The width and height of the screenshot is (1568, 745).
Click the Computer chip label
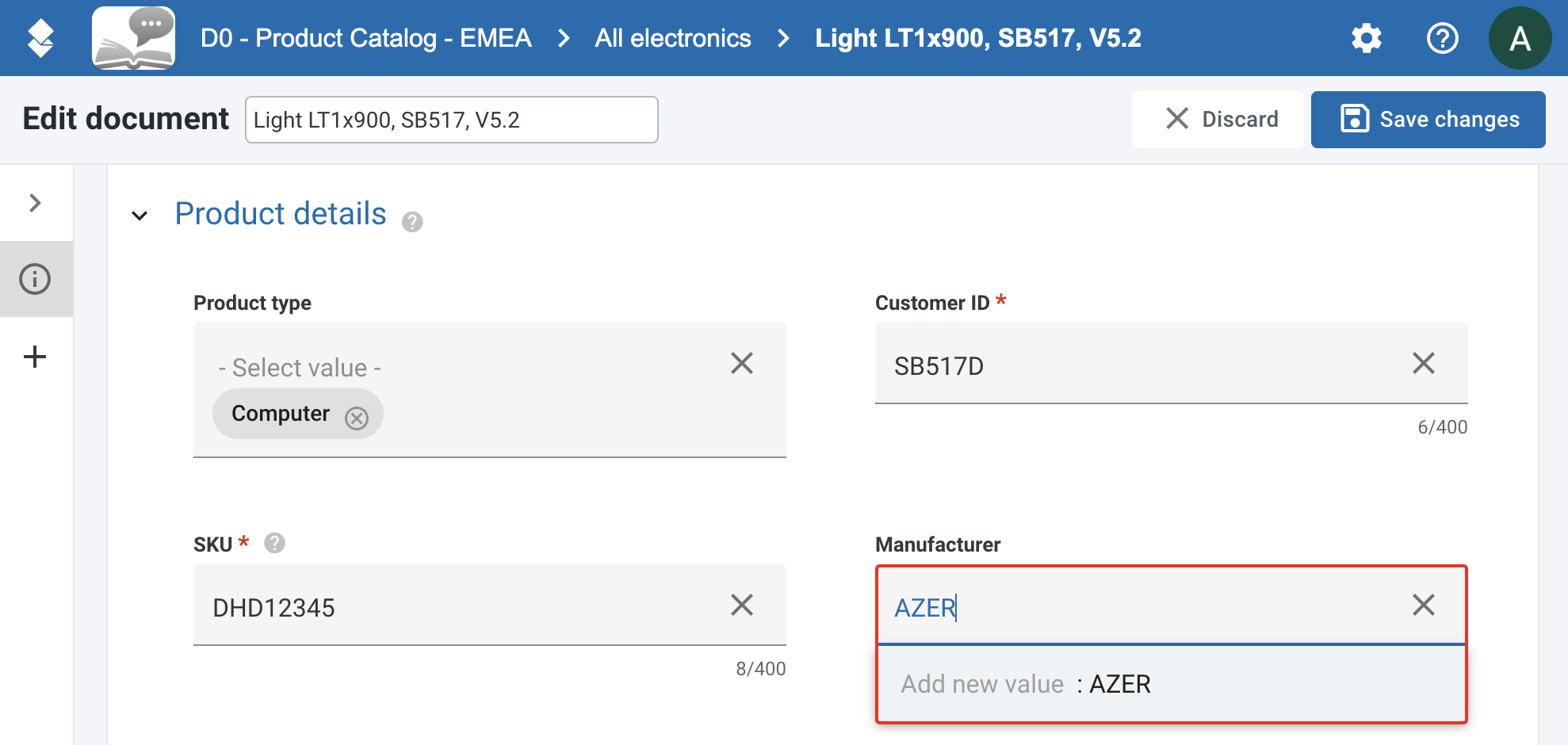tap(281, 414)
